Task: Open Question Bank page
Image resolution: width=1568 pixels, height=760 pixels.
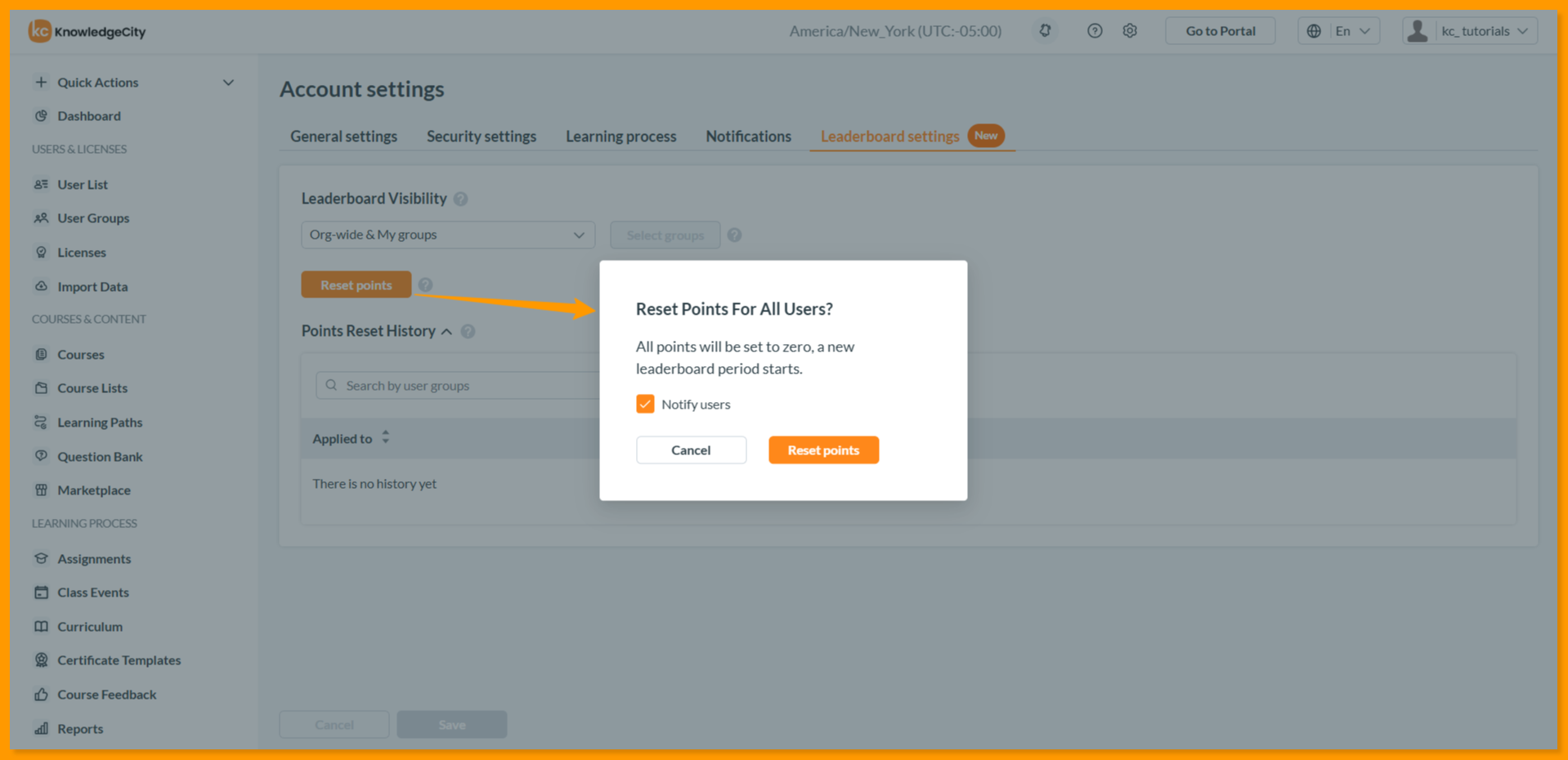Action: coord(100,457)
